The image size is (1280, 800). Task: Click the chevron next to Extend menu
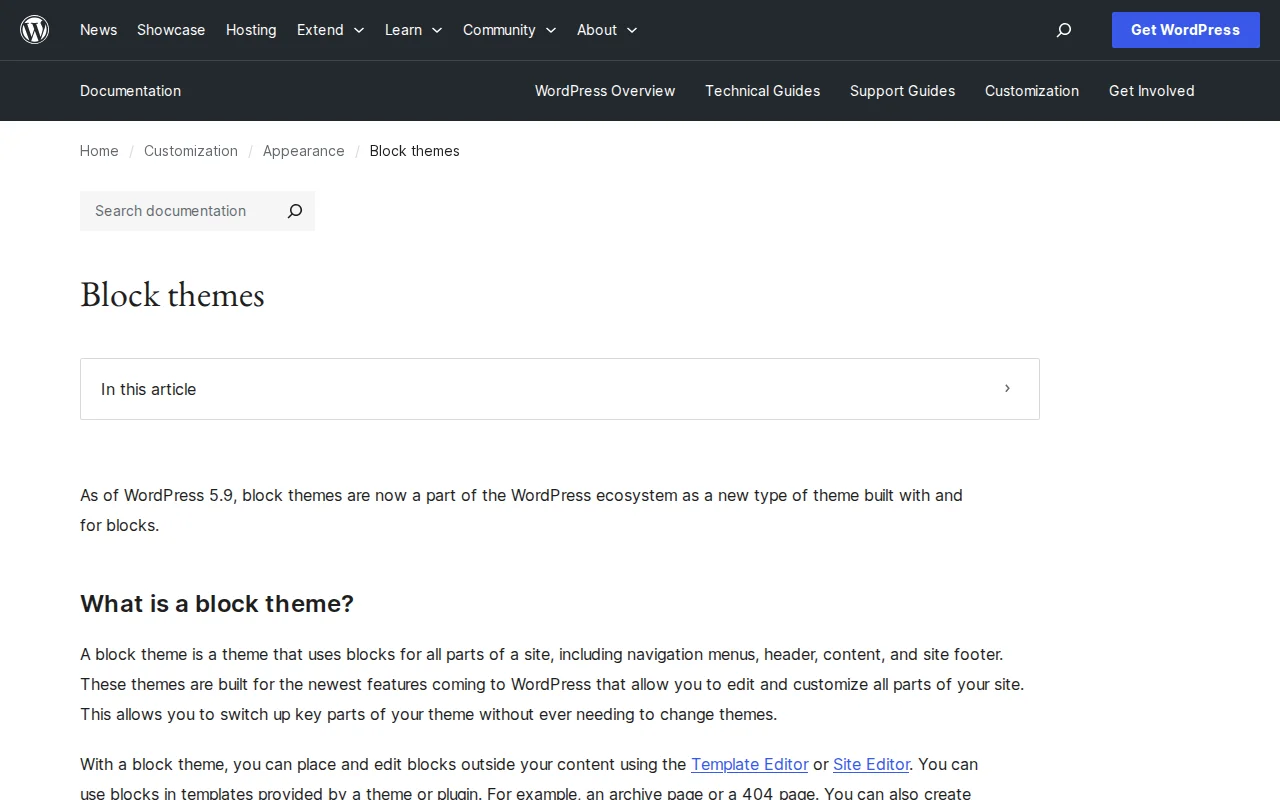(357, 30)
